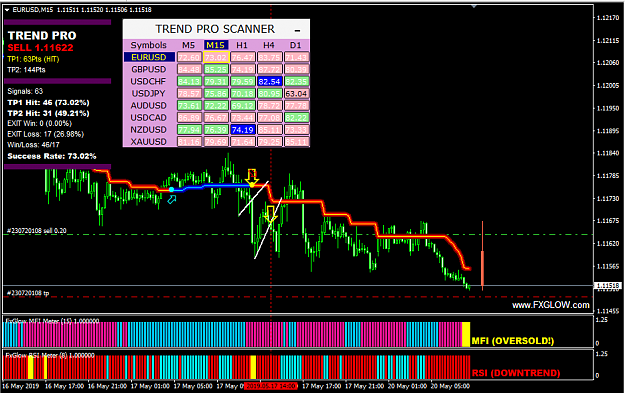Open EURUSD M5 cell showing 72.60
625x393 pixels.
point(189,57)
